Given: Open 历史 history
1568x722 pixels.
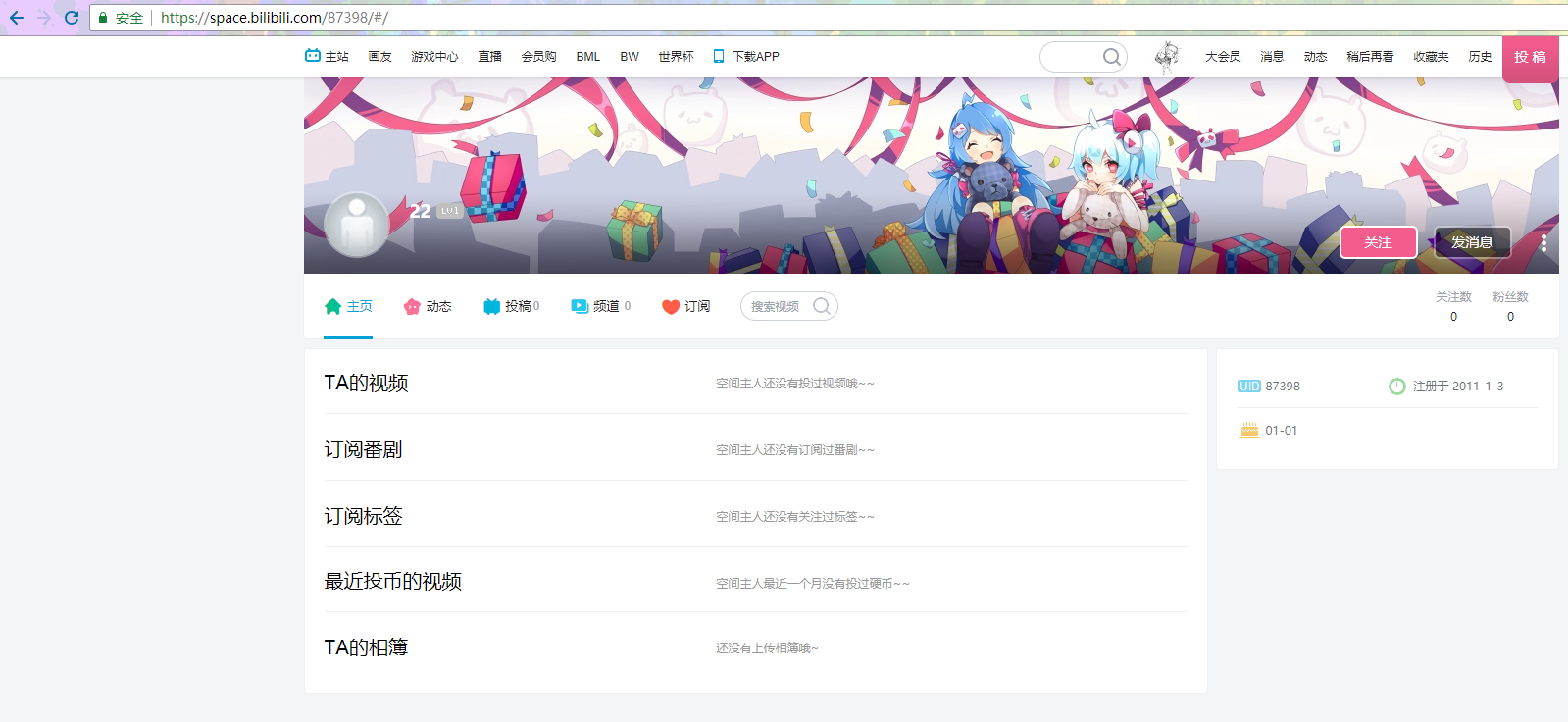Looking at the screenshot, I should click(1480, 57).
